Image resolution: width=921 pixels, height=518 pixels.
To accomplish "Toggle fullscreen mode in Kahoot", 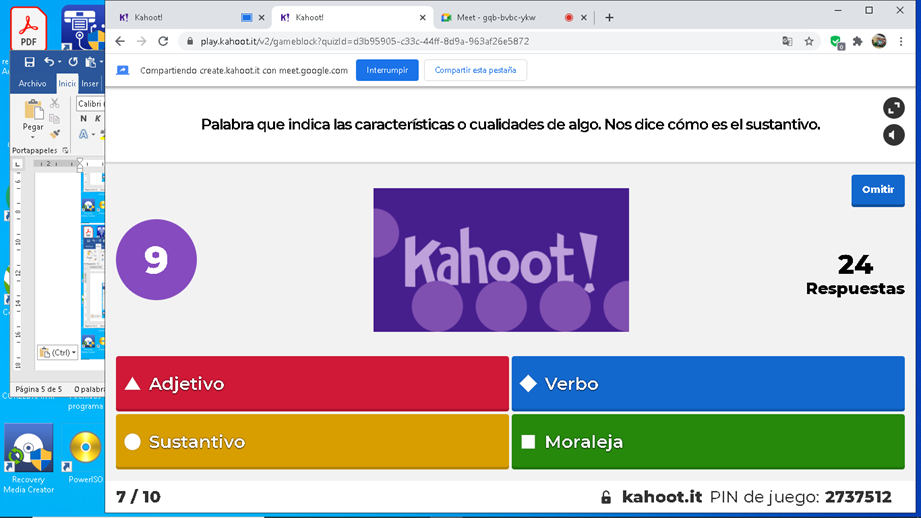I will [x=893, y=107].
